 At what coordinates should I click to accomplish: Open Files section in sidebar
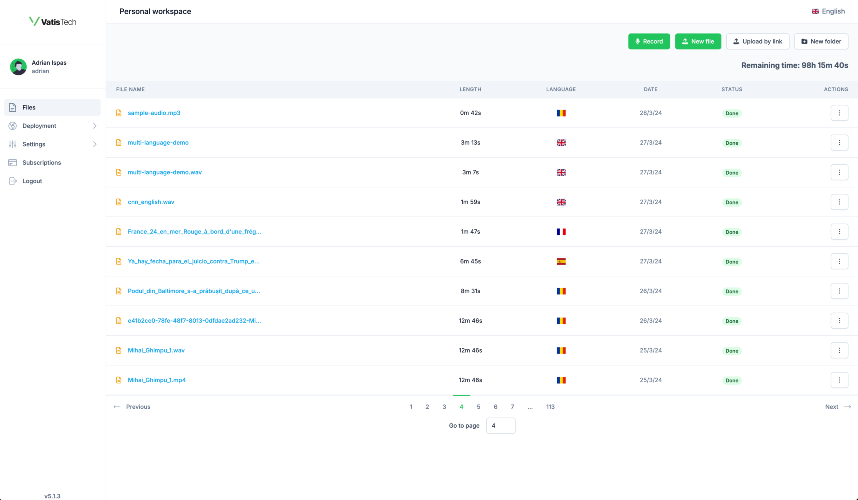[53, 108]
